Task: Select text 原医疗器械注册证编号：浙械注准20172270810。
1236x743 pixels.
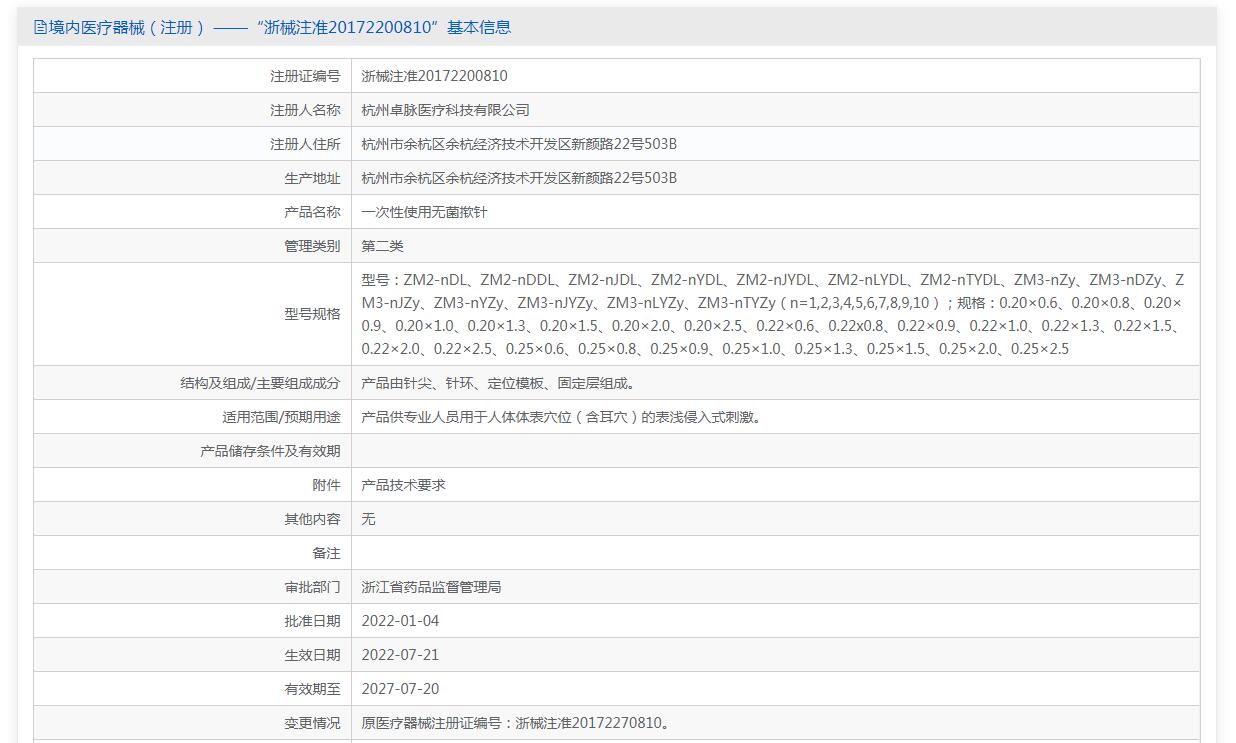Action: pyautogui.click(x=515, y=723)
